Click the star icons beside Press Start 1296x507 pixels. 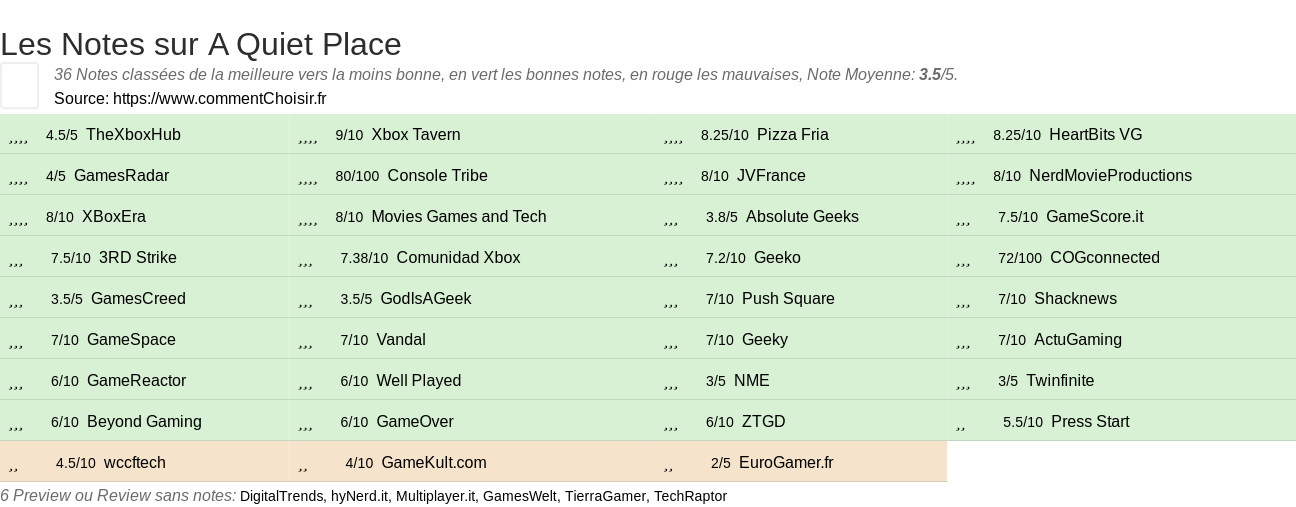pos(961,423)
